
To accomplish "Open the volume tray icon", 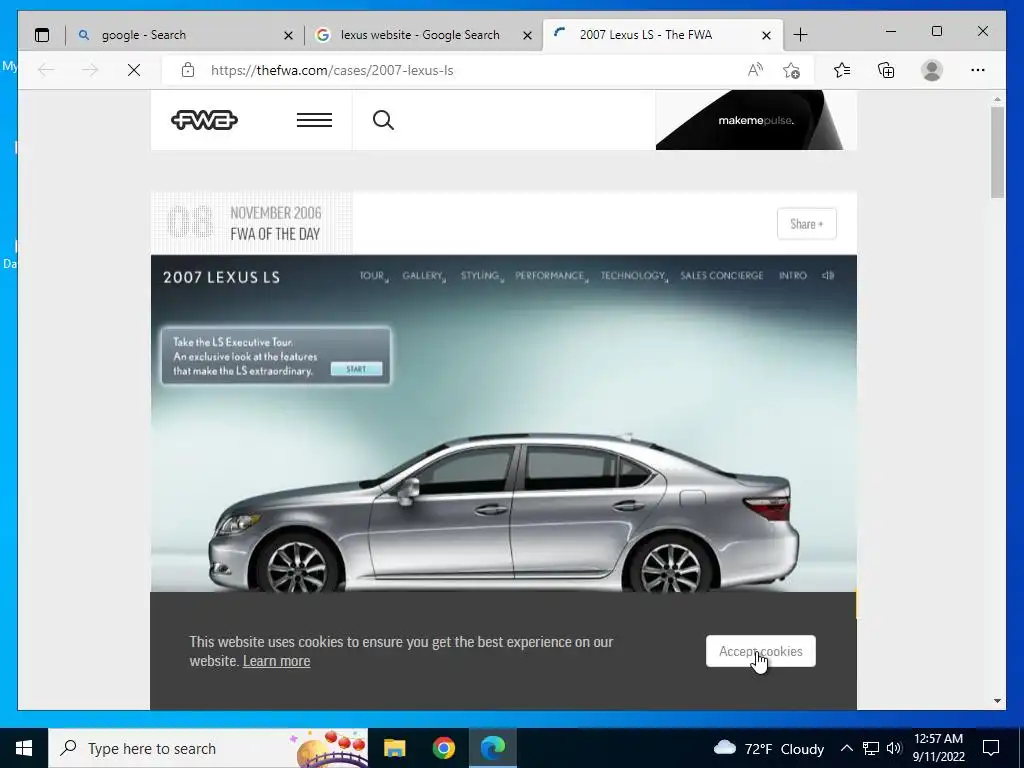I will [x=894, y=748].
